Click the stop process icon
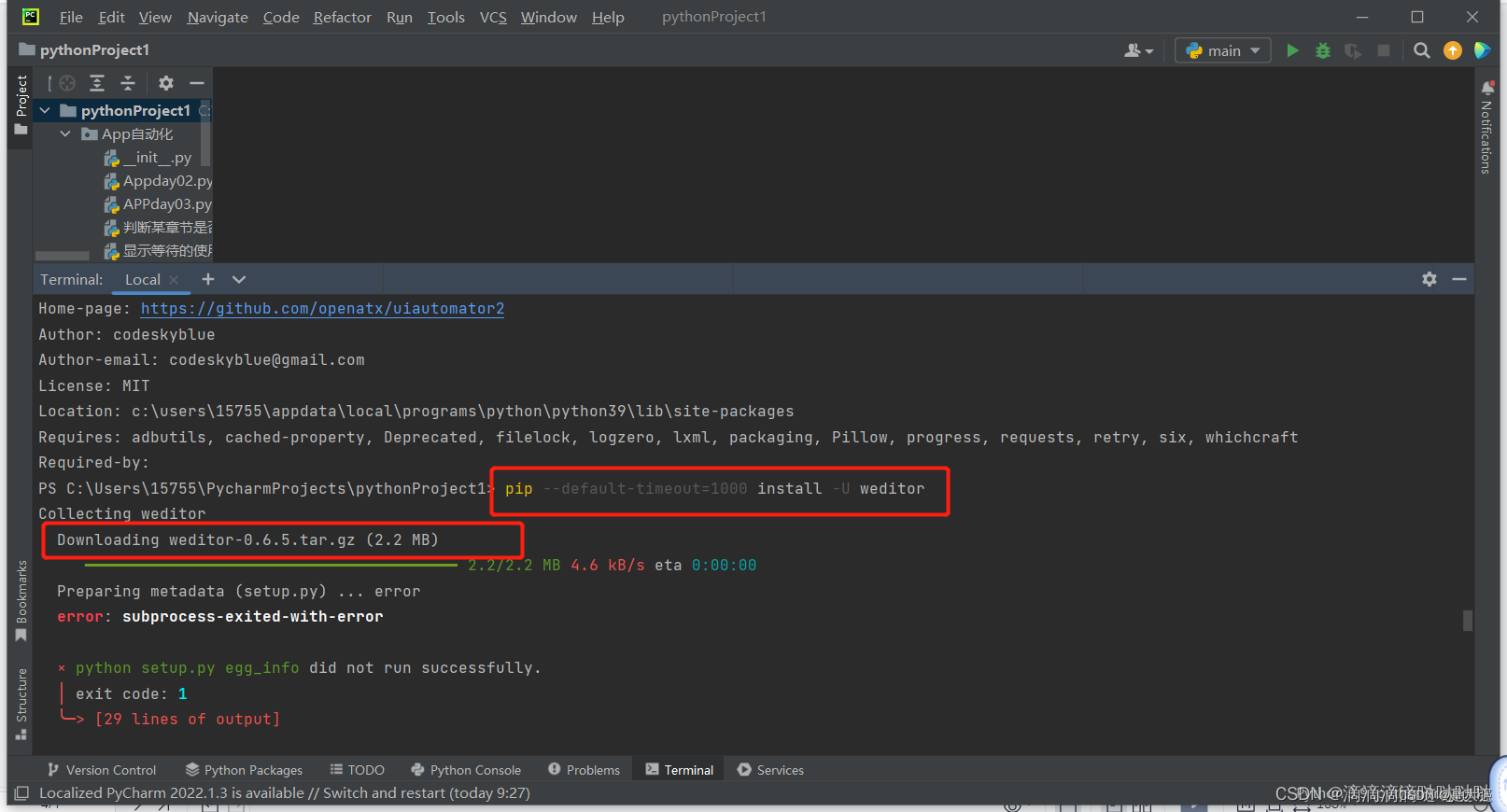This screenshot has width=1507, height=812. 1384,50
